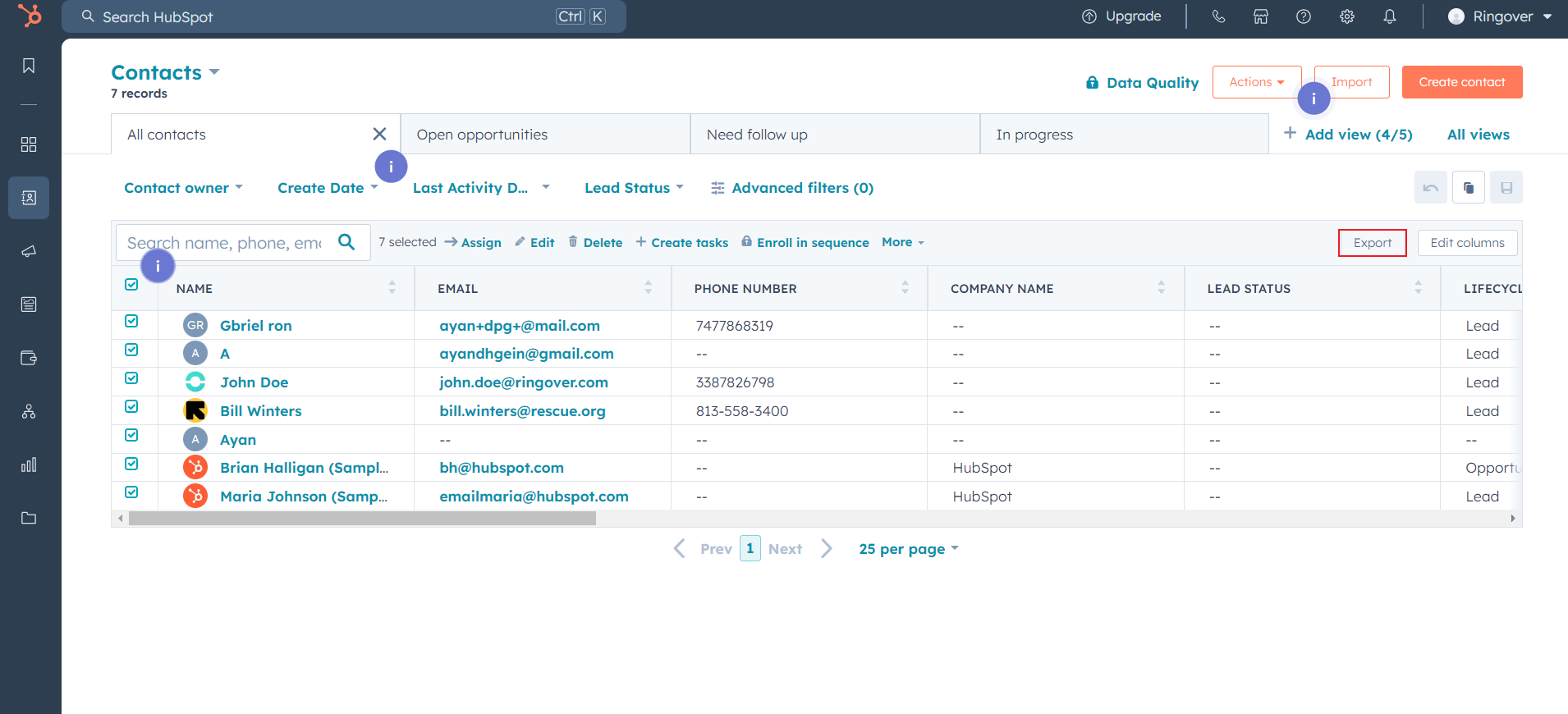Viewport: 1568px width, 714px height.
Task: Uncheck the Gbriel ron row checkbox
Action: point(131,321)
